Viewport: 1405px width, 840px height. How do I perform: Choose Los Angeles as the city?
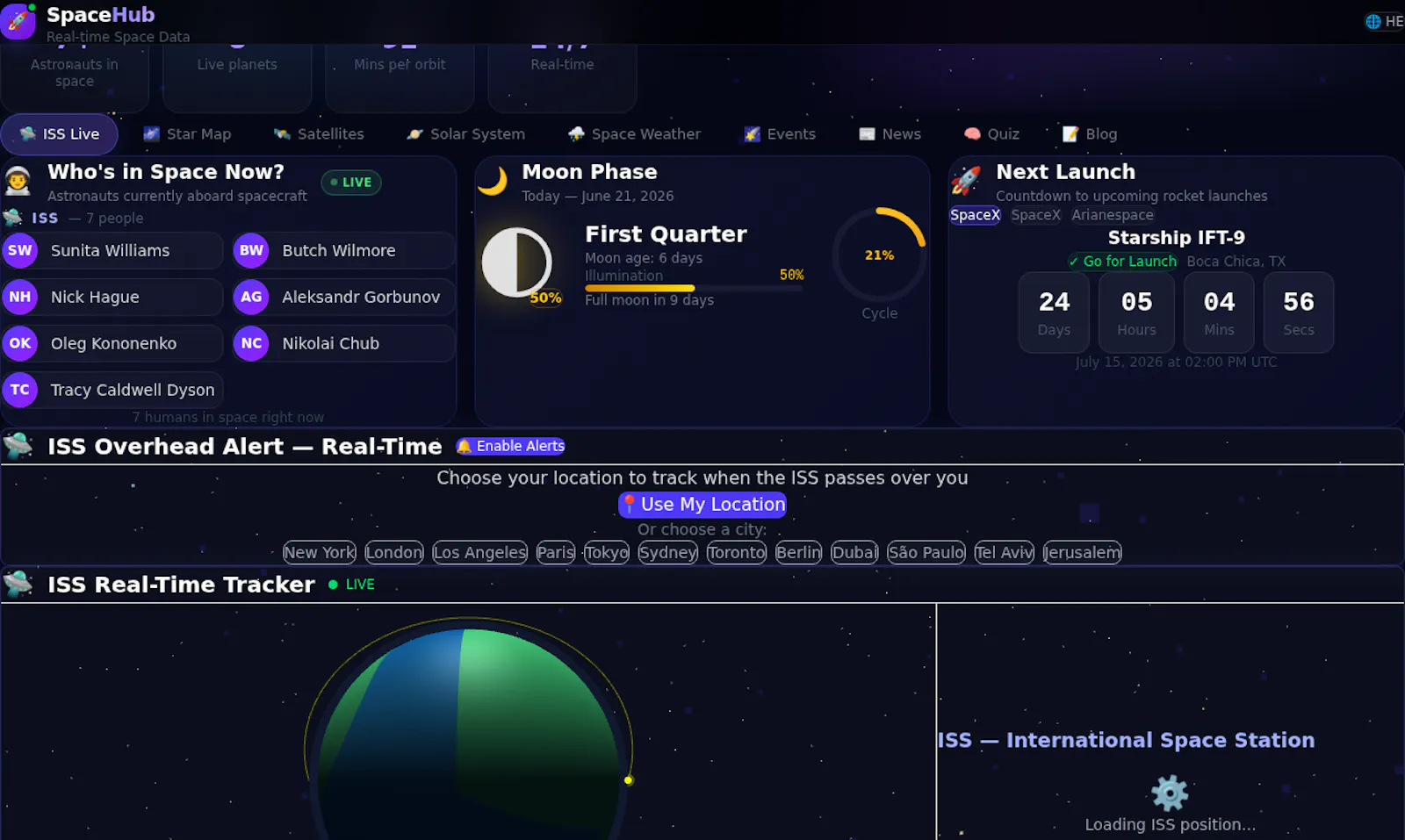[479, 552]
